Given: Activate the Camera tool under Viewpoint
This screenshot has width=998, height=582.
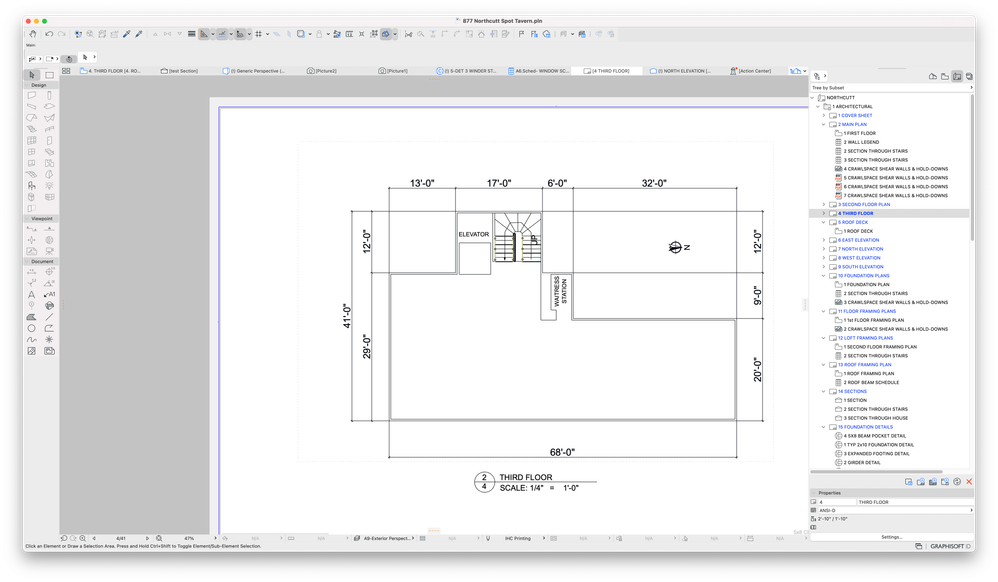Looking at the screenshot, I should (48, 250).
